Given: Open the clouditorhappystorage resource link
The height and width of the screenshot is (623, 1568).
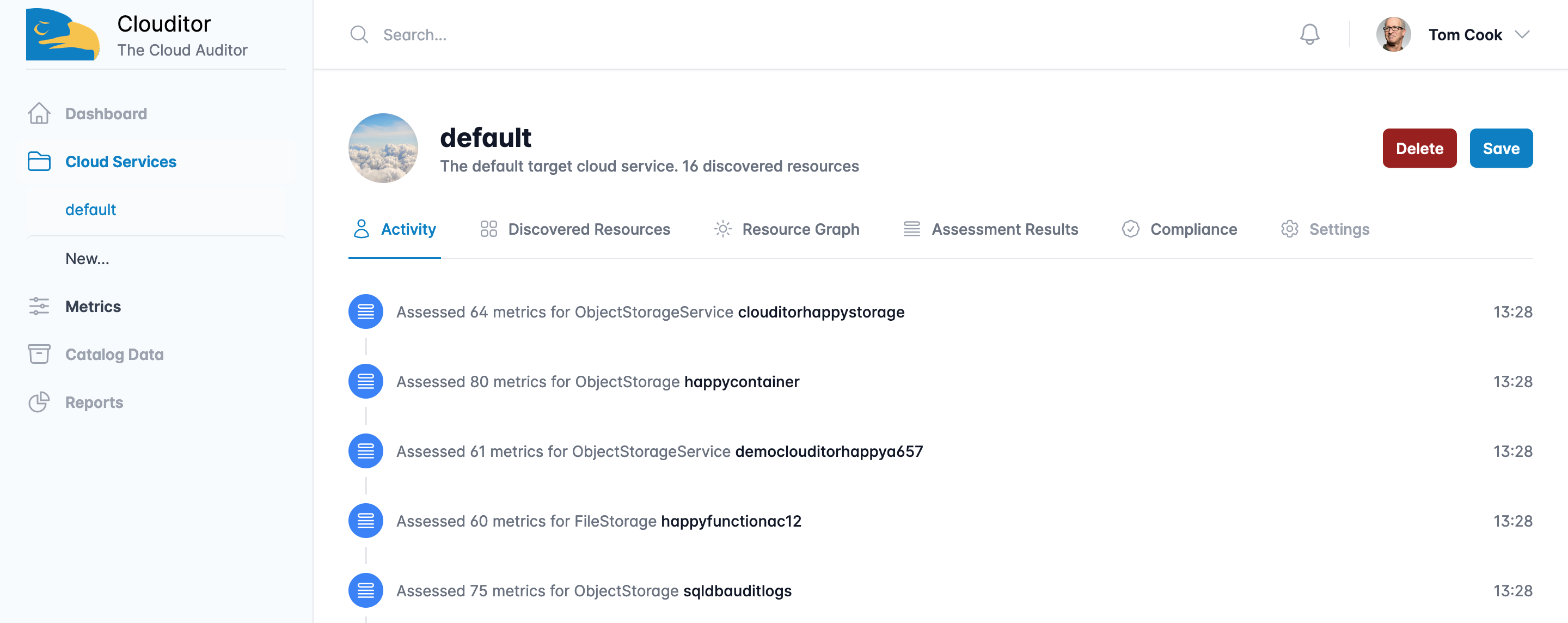Looking at the screenshot, I should [x=820, y=312].
